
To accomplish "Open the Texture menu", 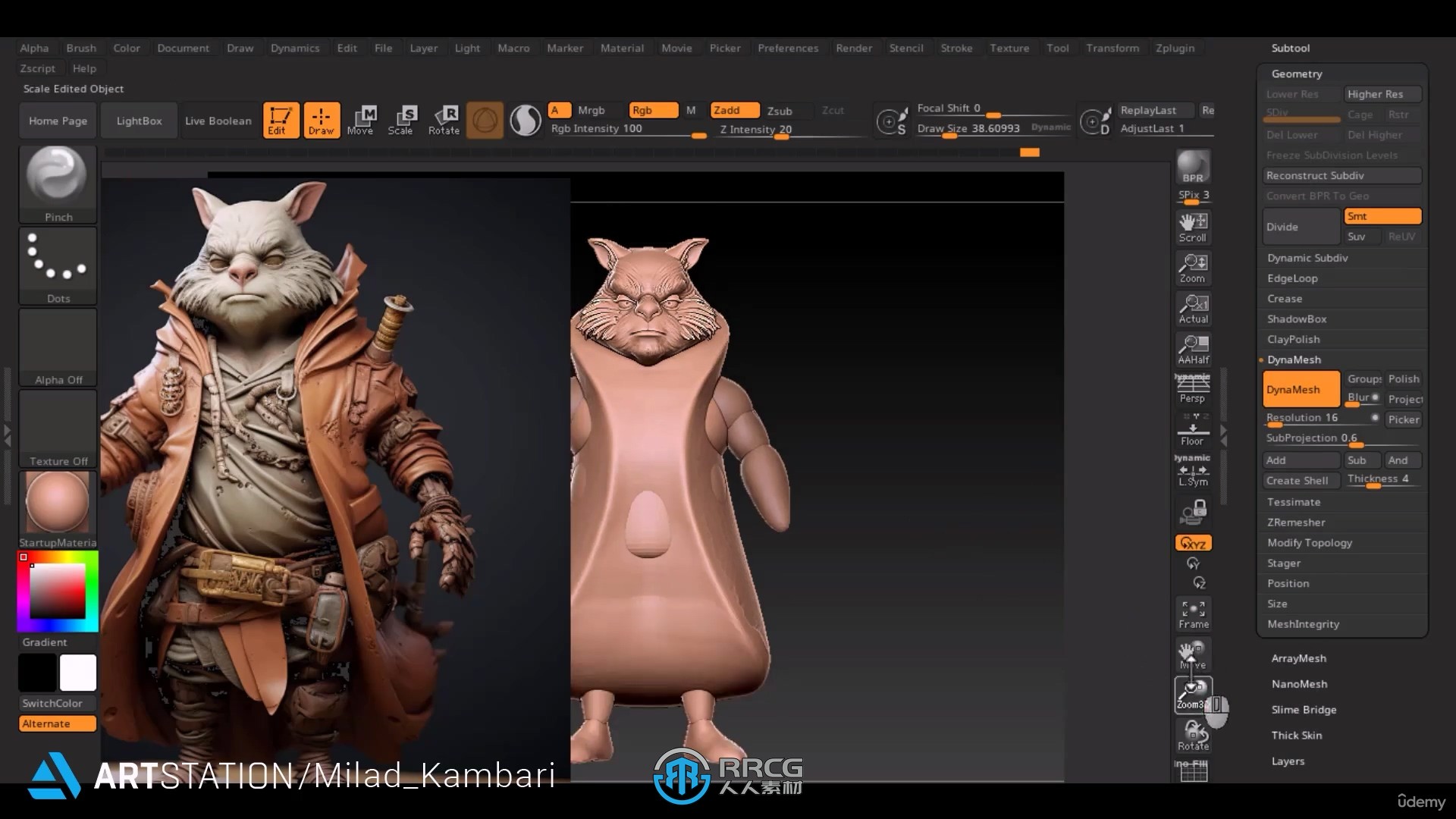I will [1009, 48].
